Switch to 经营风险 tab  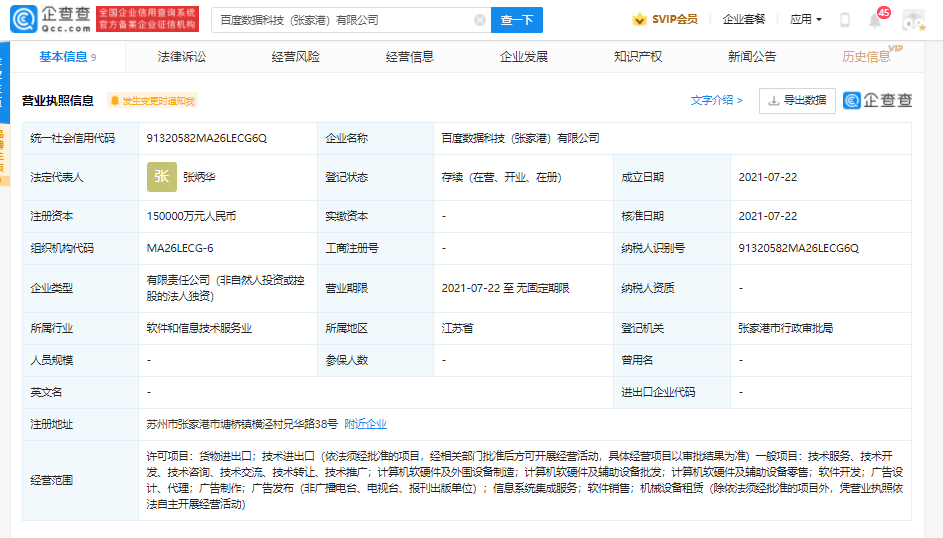[295, 57]
